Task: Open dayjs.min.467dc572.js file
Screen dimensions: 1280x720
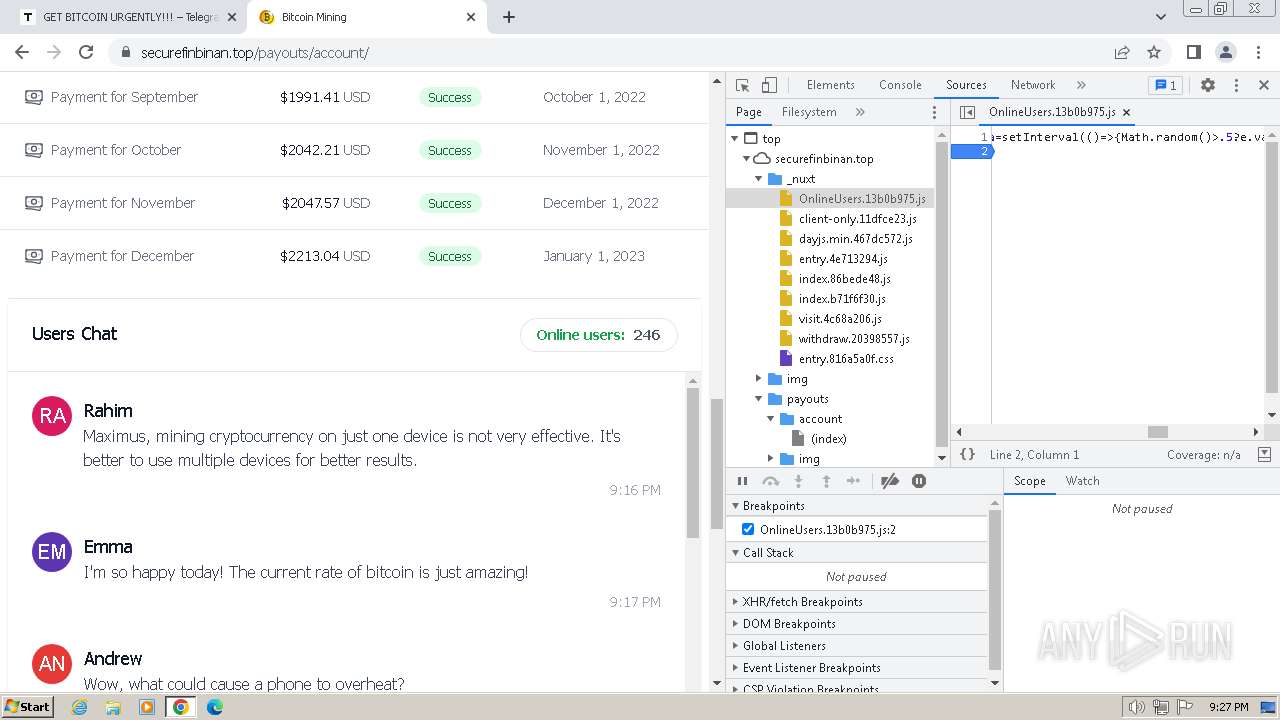Action: click(855, 239)
